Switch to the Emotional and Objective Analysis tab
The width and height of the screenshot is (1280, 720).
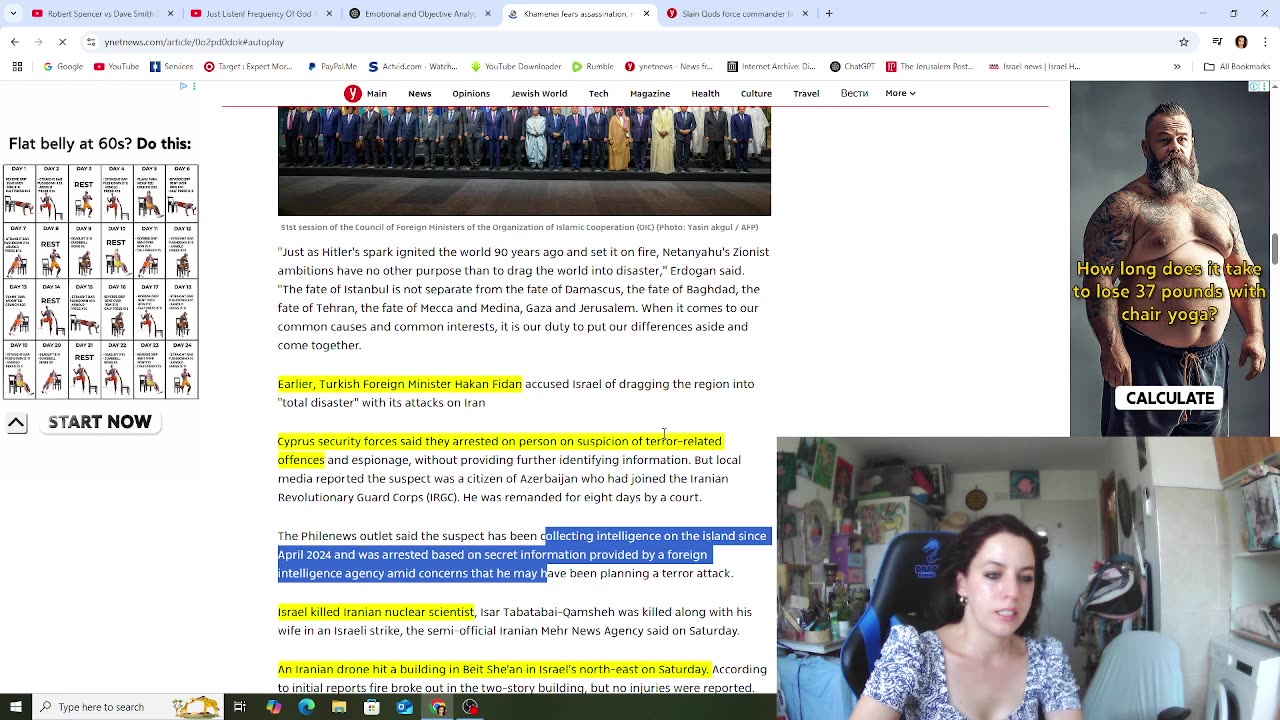click(x=418, y=14)
